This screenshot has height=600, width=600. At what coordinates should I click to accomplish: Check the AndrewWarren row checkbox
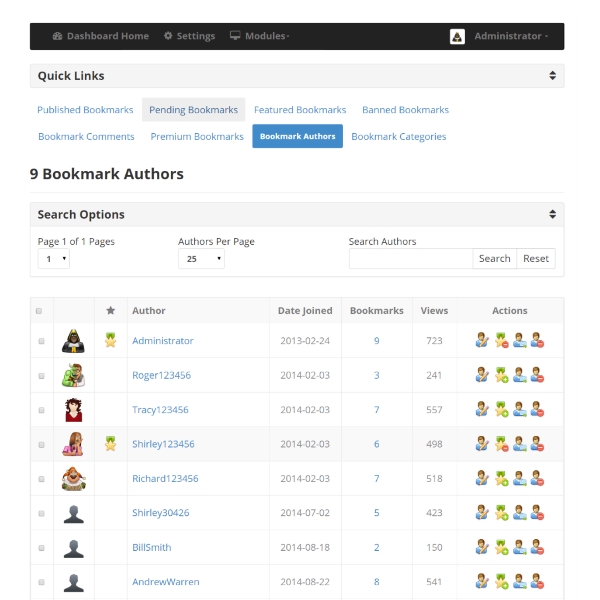coord(41,582)
